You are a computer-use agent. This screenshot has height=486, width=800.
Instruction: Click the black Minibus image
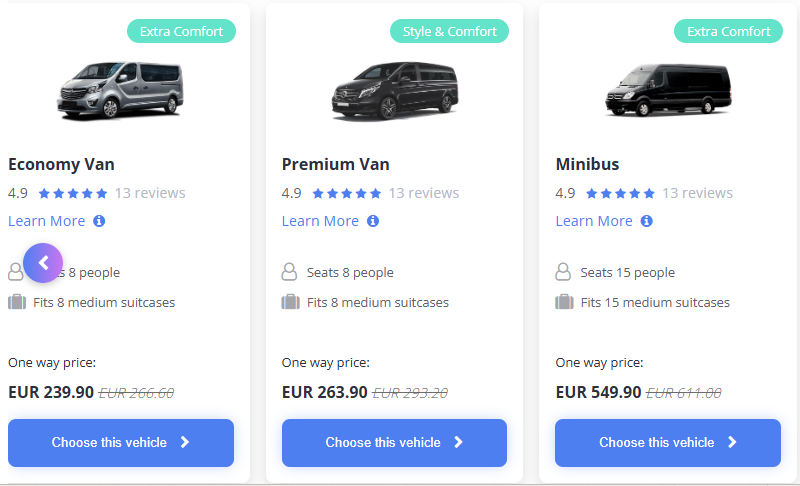(667, 90)
